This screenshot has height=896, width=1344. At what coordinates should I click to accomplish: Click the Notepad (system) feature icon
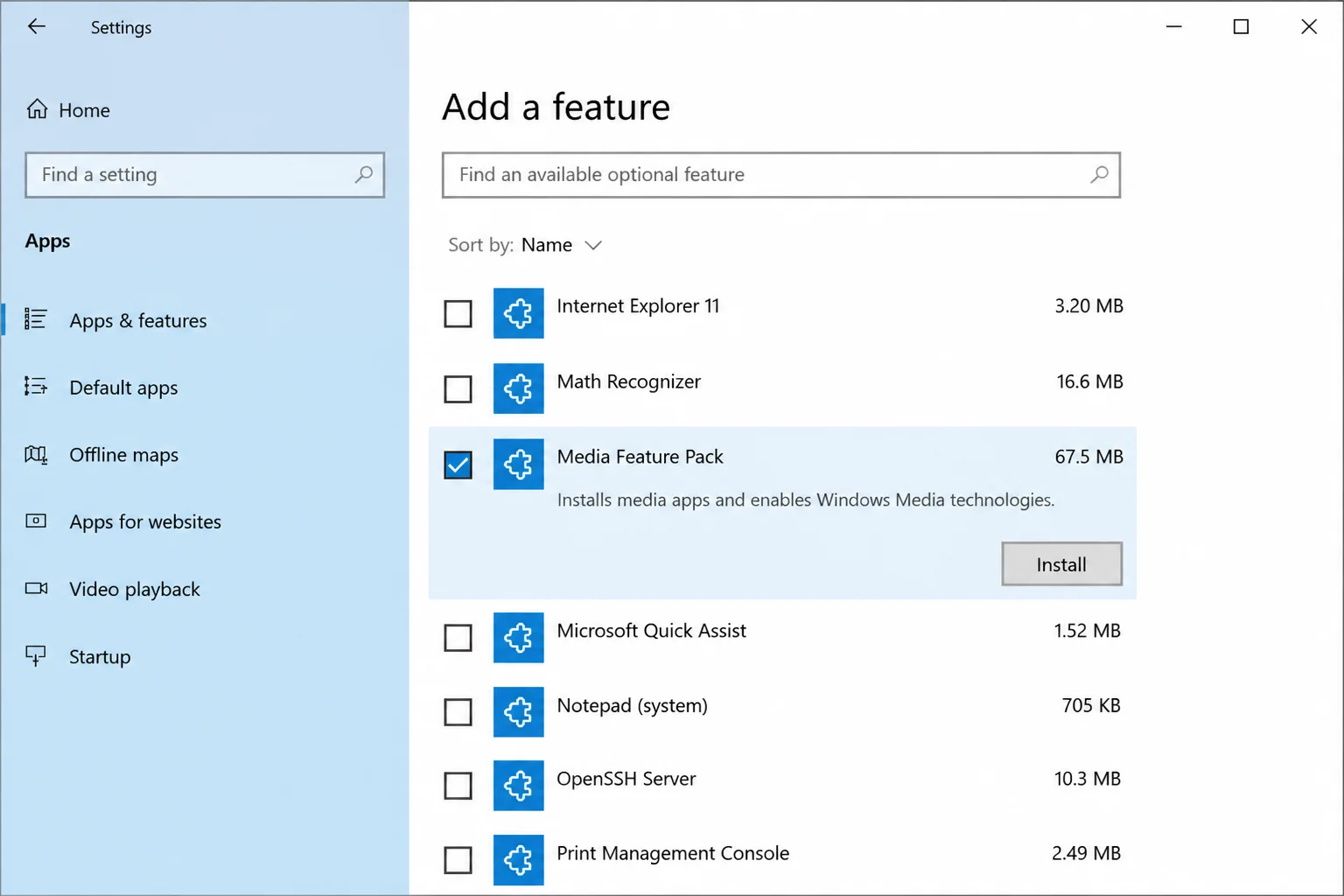tap(518, 712)
